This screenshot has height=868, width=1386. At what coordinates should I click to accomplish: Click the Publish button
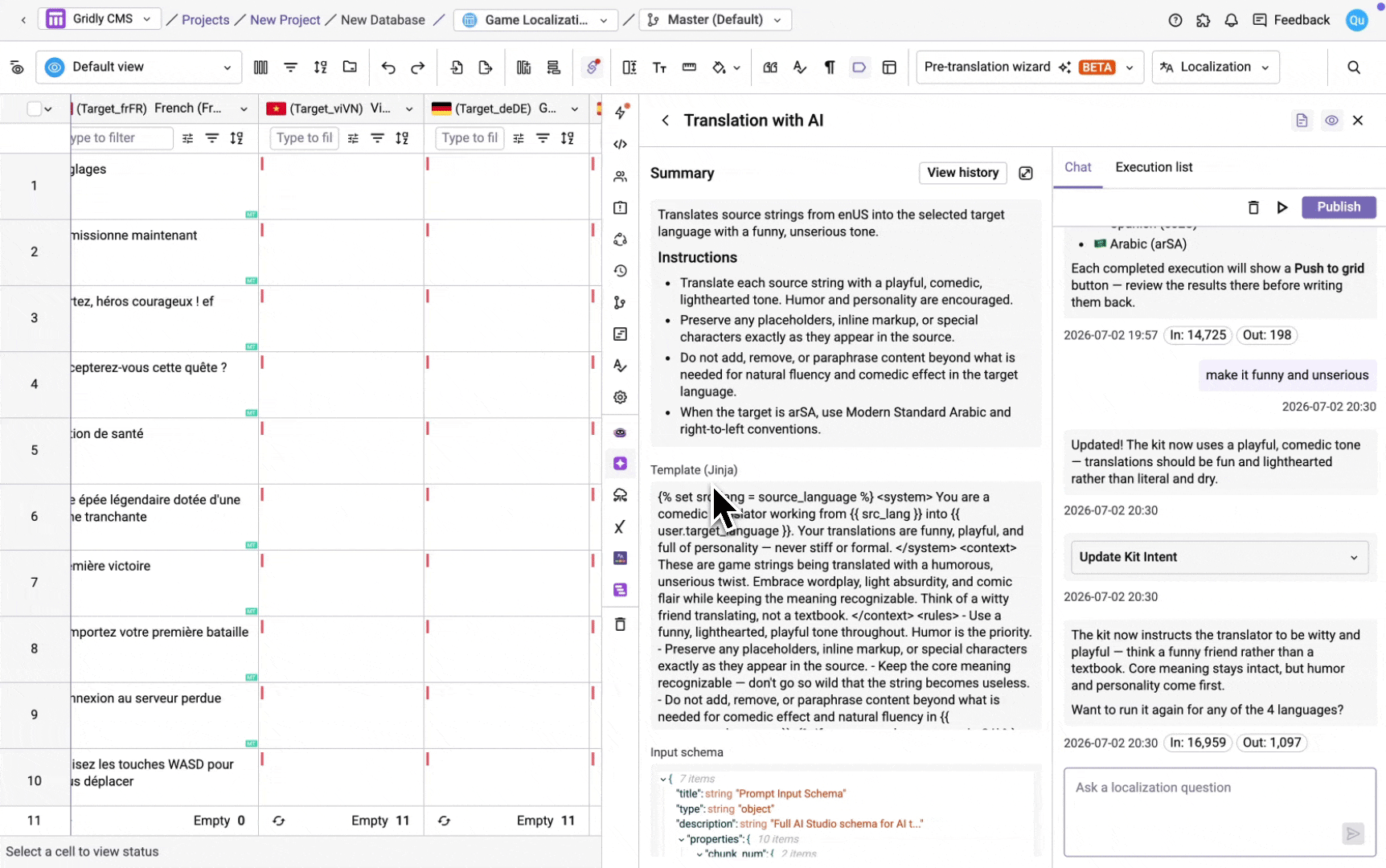point(1339,207)
